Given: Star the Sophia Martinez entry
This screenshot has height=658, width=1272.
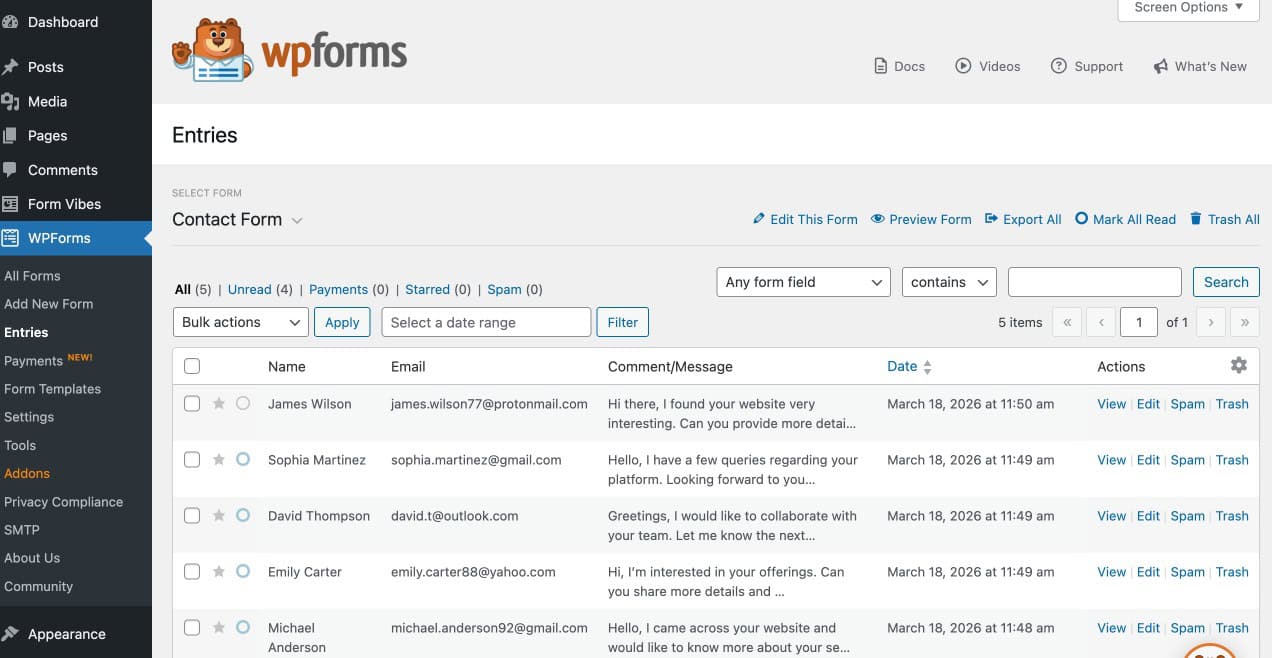Looking at the screenshot, I should (219, 460).
